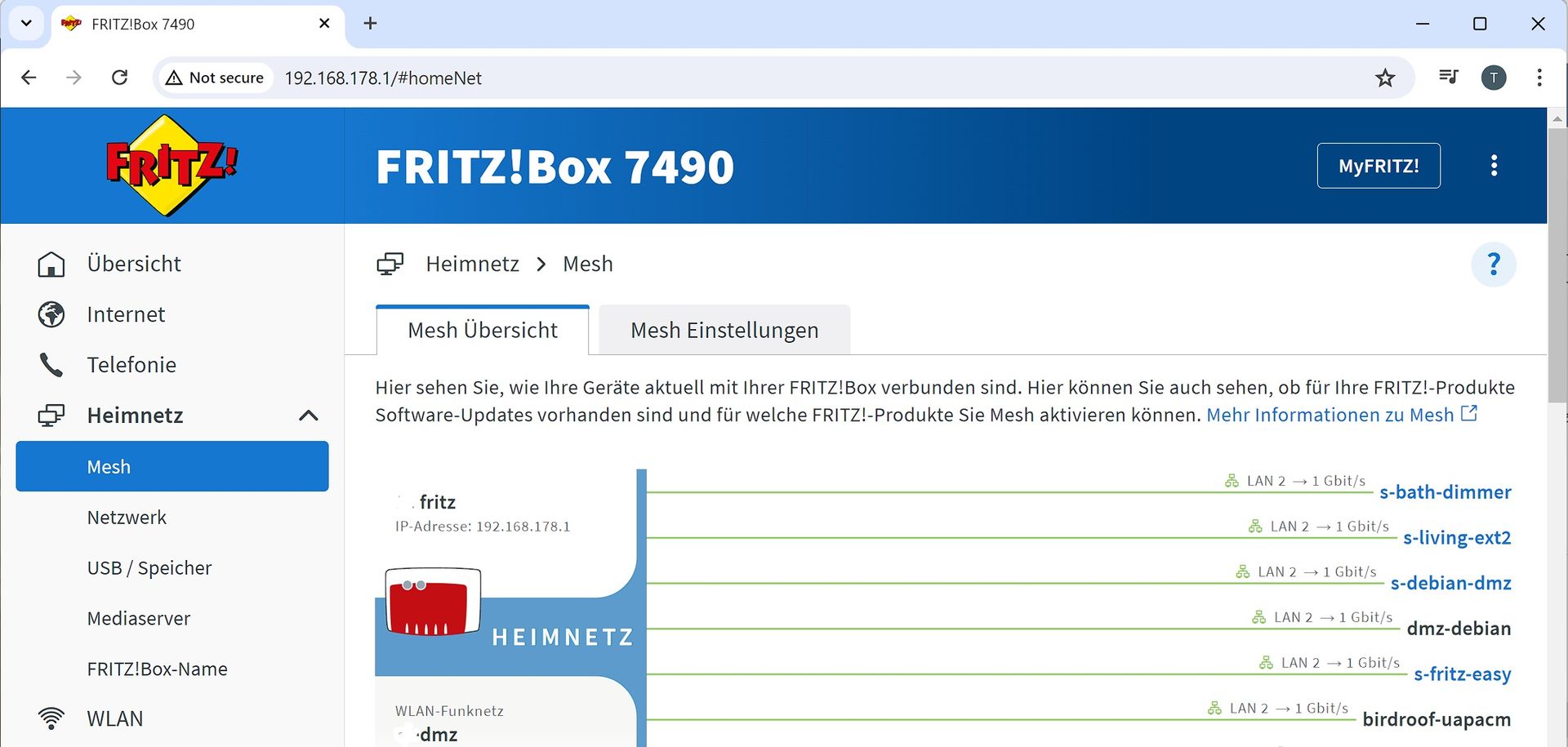Click the fritz device name
This screenshot has width=1568, height=747.
(x=438, y=502)
